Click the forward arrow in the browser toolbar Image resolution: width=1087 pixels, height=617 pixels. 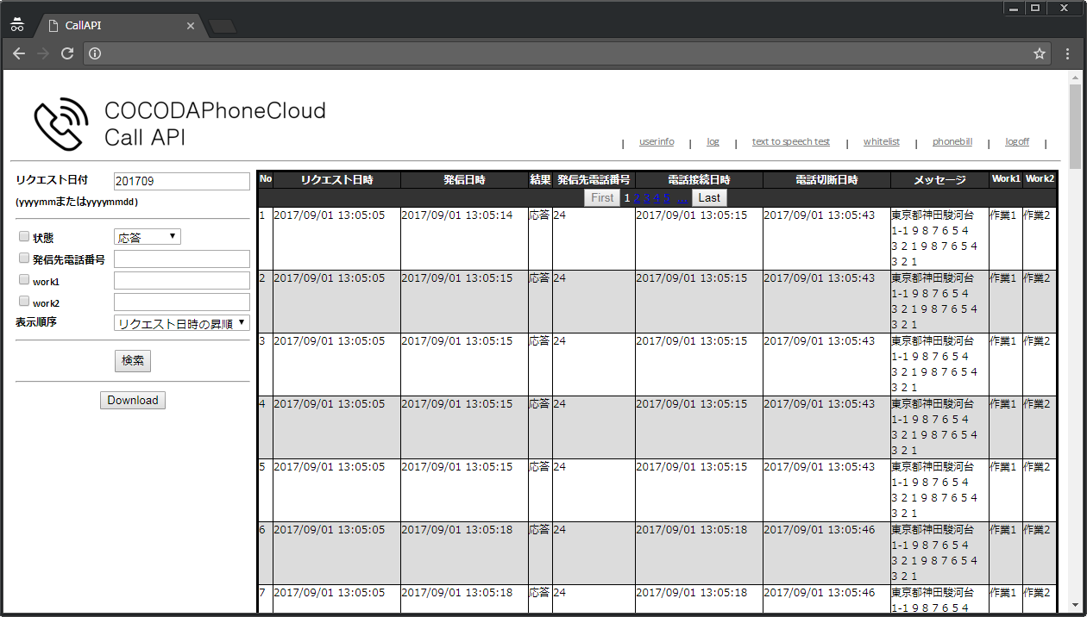pyautogui.click(x=43, y=53)
